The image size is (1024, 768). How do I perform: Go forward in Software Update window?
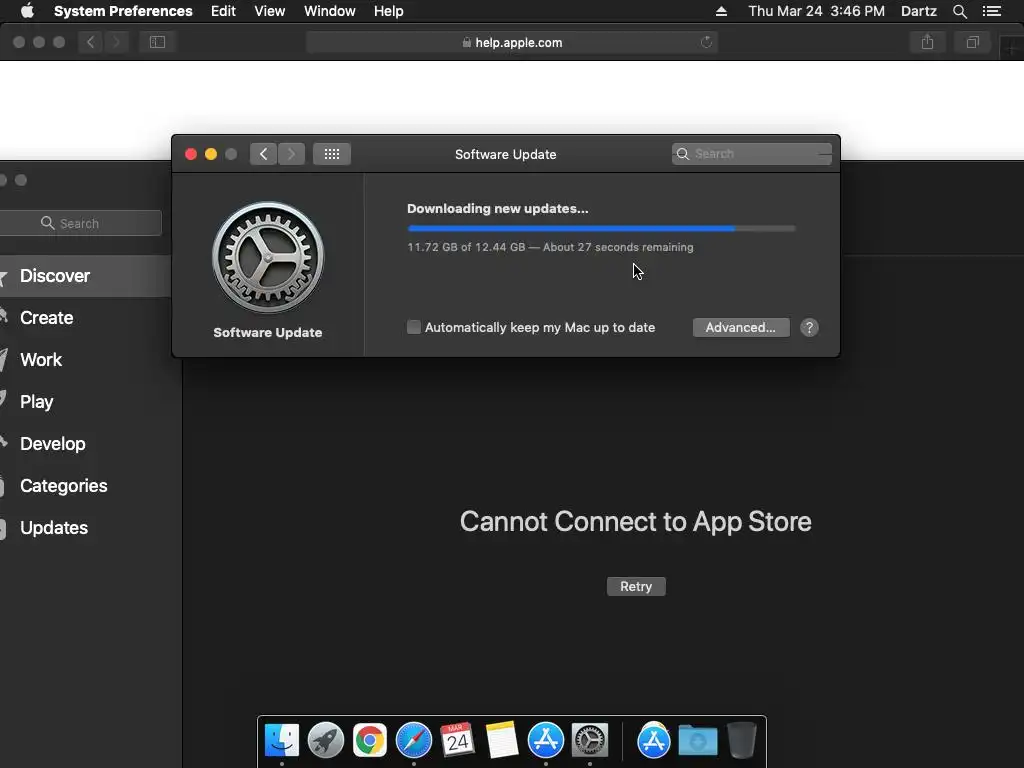point(291,154)
